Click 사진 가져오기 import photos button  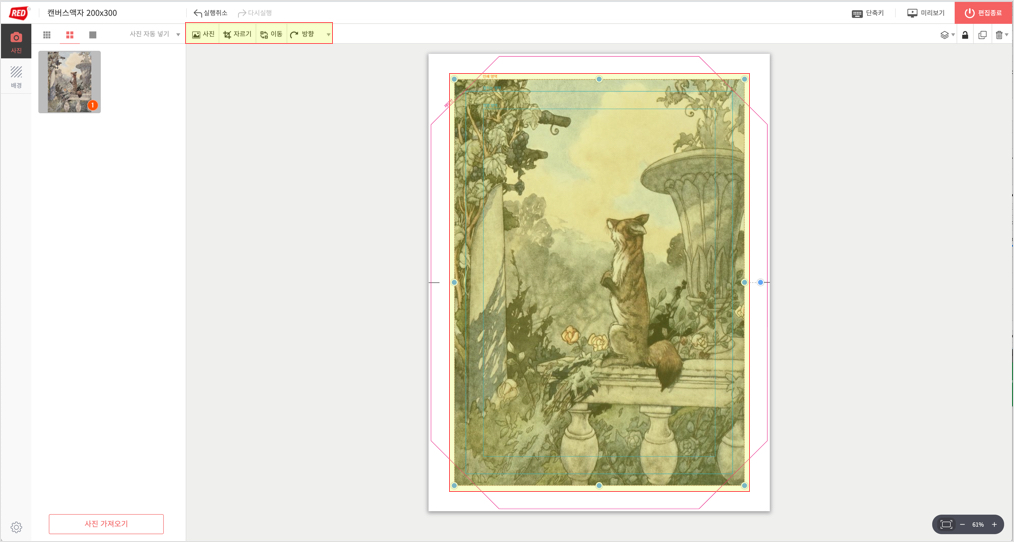click(x=106, y=524)
